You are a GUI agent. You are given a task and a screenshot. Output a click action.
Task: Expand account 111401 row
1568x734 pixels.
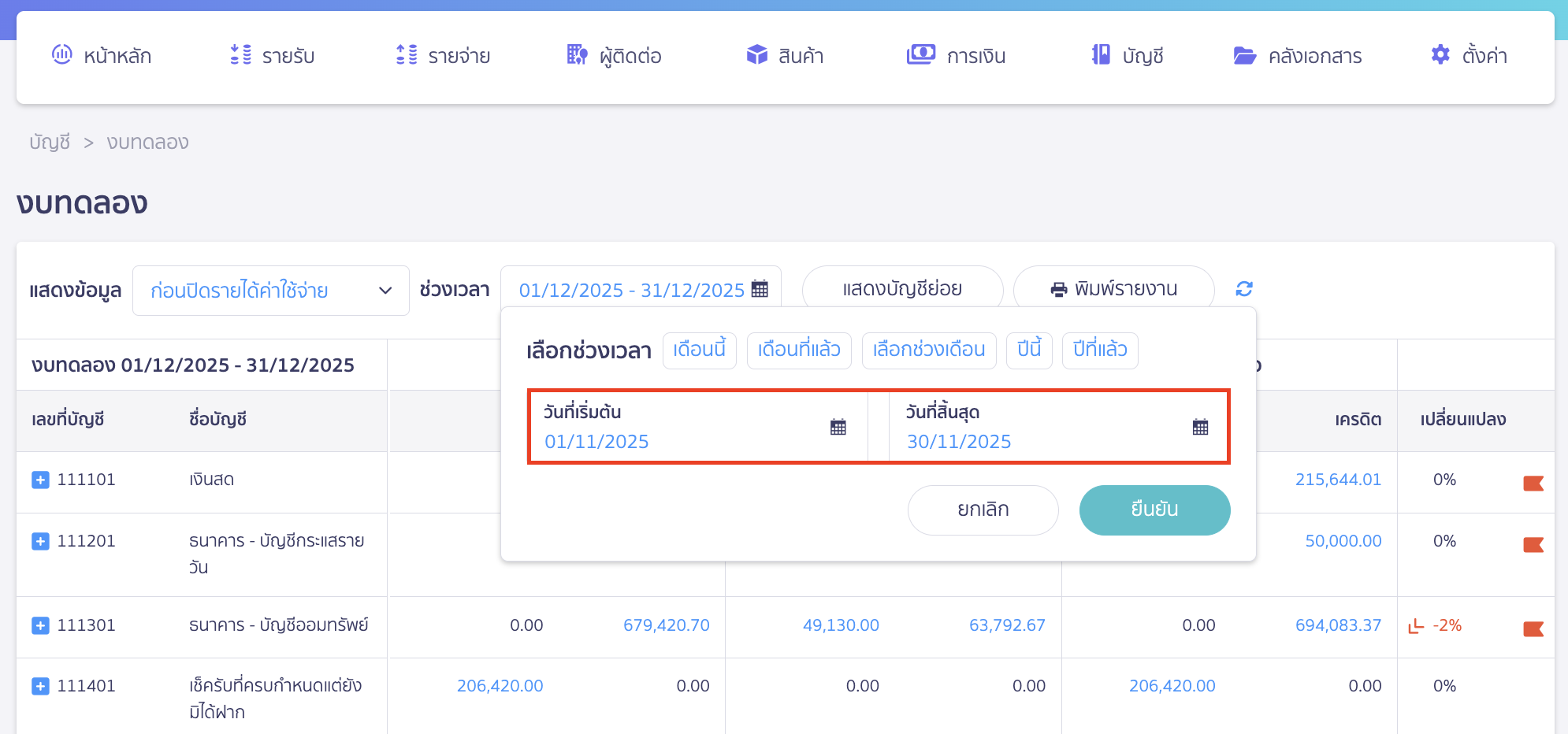(x=40, y=686)
